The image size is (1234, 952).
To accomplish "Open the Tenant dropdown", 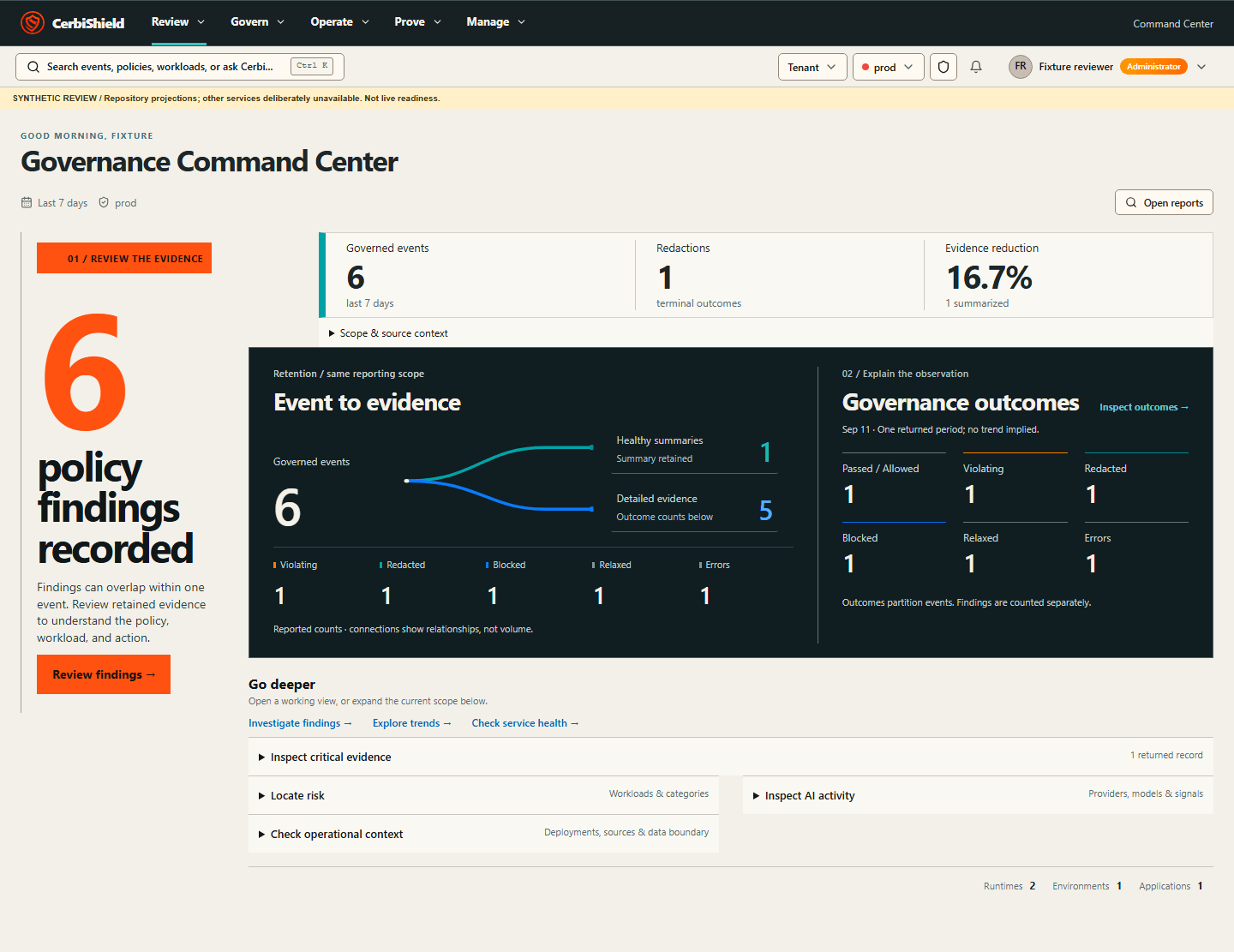I will click(x=812, y=67).
